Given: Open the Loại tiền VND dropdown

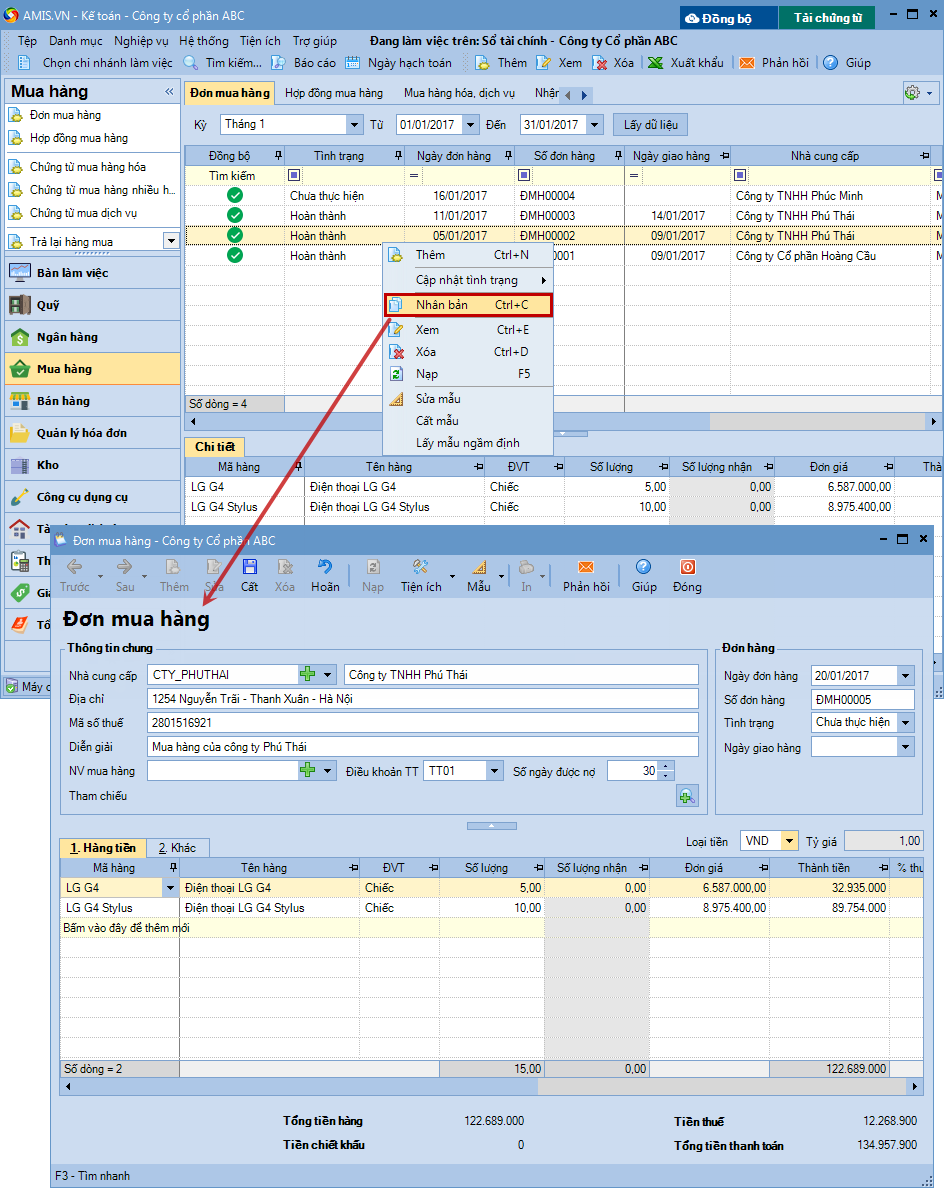Looking at the screenshot, I should tap(790, 841).
